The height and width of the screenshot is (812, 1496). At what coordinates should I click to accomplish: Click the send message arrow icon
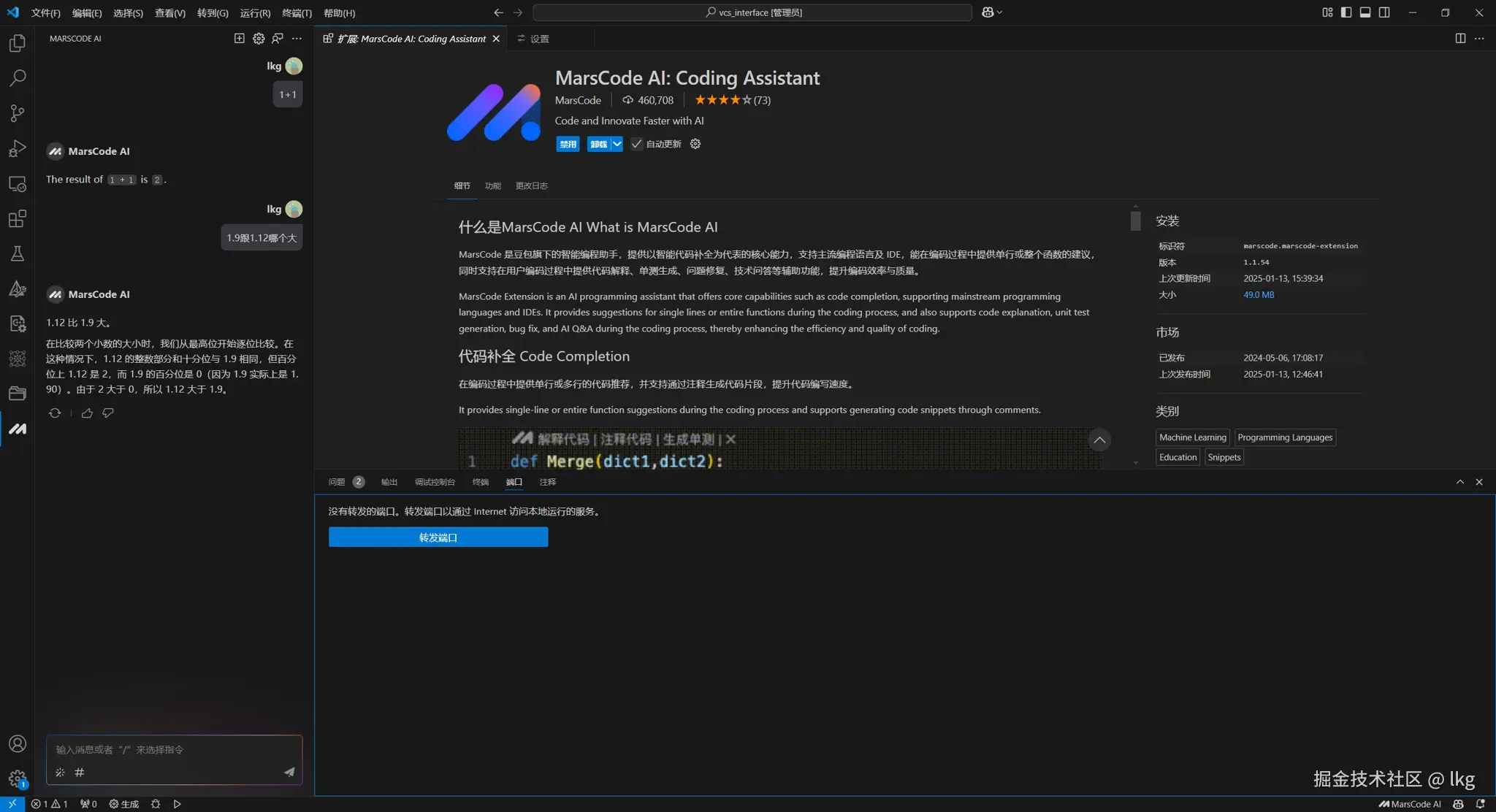coord(289,772)
